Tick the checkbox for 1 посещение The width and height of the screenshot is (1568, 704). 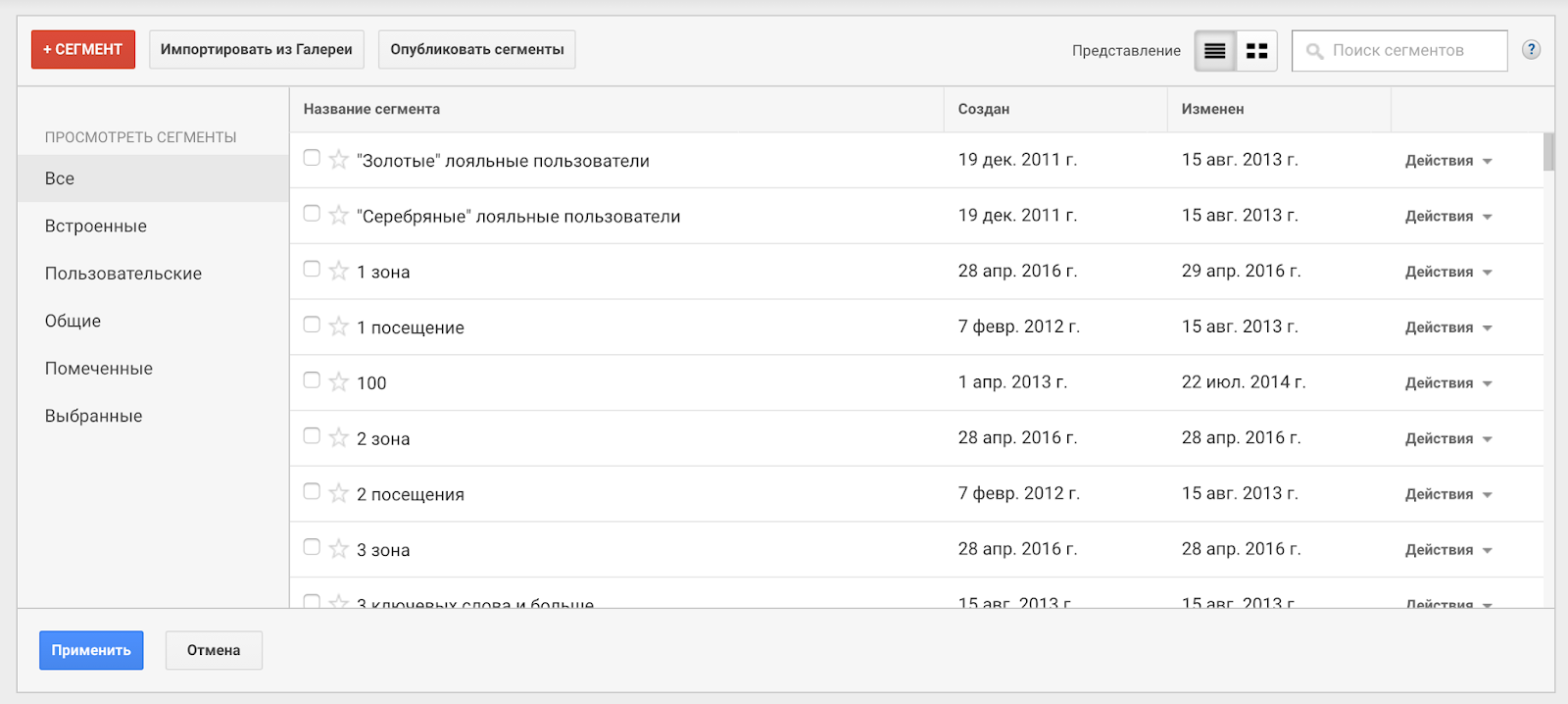tap(312, 325)
